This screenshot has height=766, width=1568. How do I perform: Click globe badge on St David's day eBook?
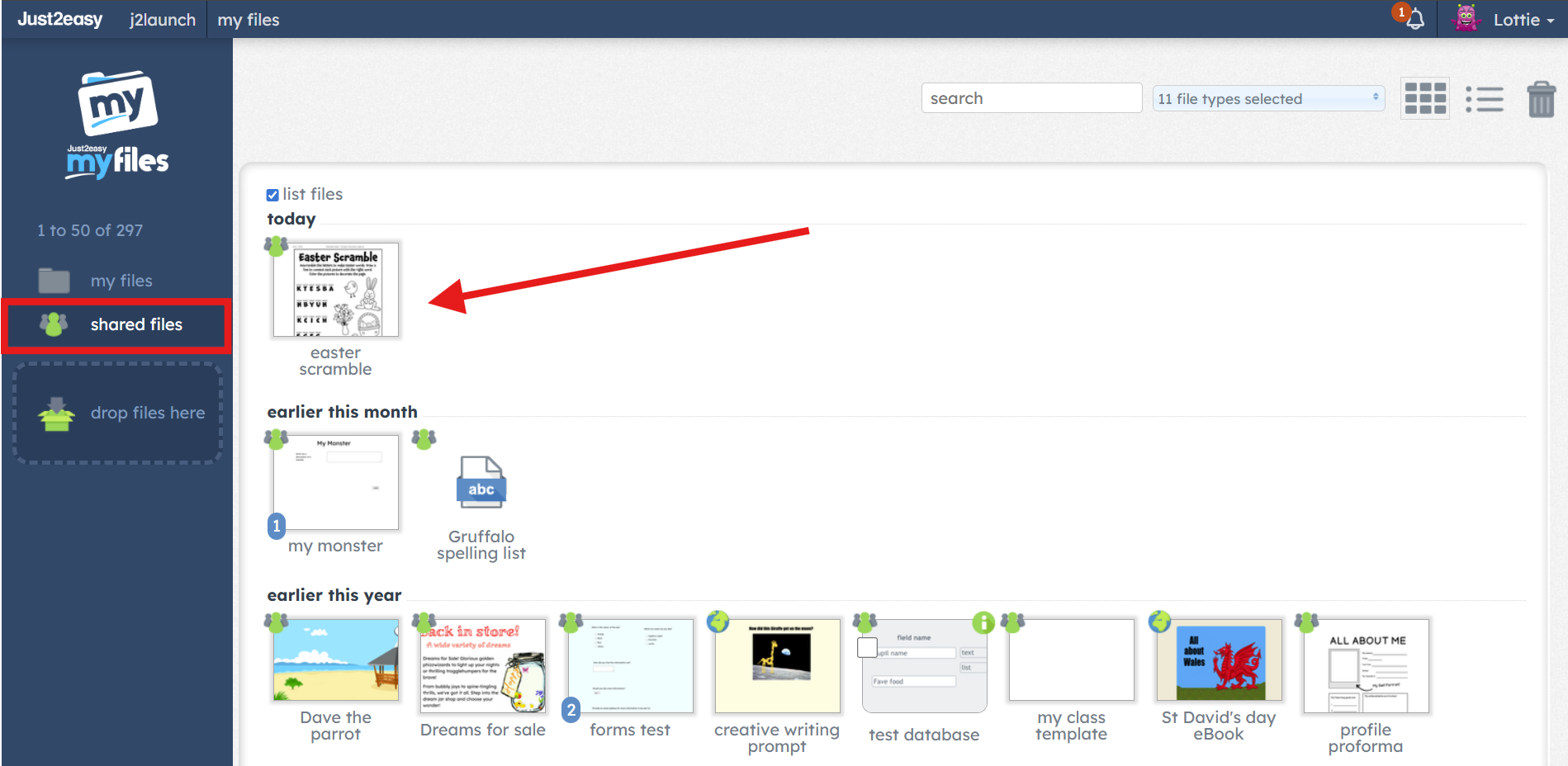coord(1159,622)
